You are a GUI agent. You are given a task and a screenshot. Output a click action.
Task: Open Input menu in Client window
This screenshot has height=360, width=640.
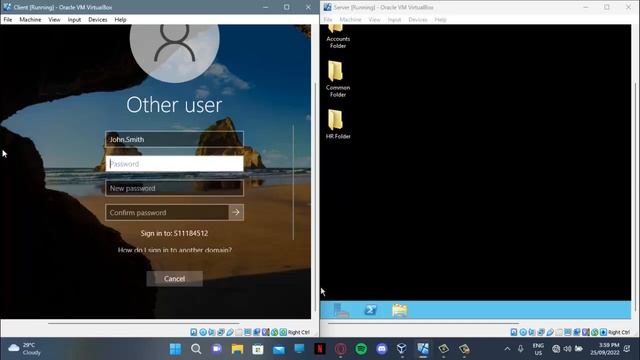[x=74, y=20]
